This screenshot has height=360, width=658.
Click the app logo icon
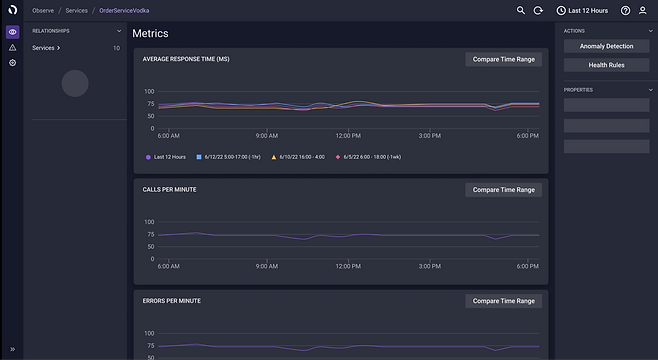(x=13, y=10)
